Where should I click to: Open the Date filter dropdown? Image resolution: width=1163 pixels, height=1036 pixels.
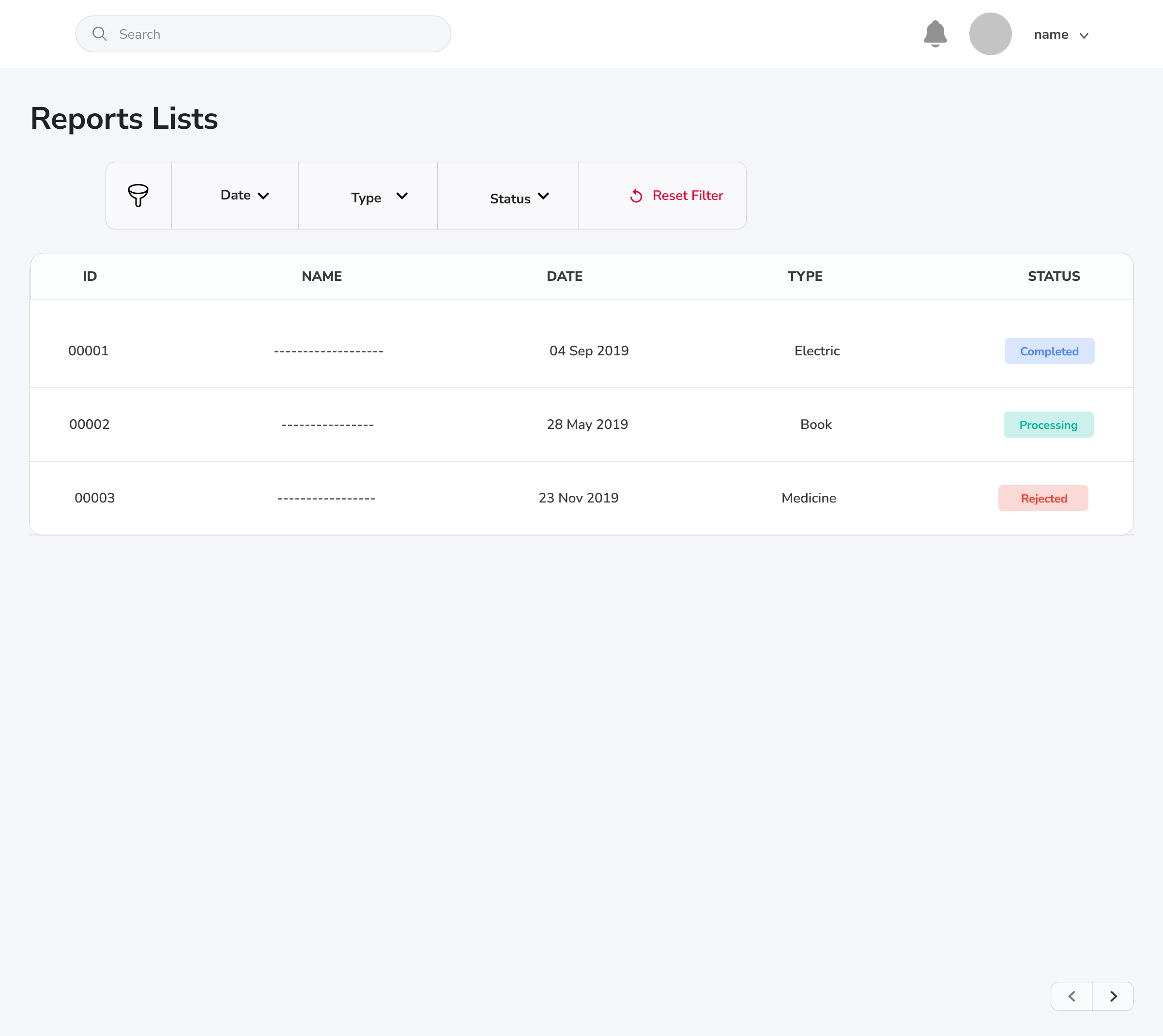[244, 195]
